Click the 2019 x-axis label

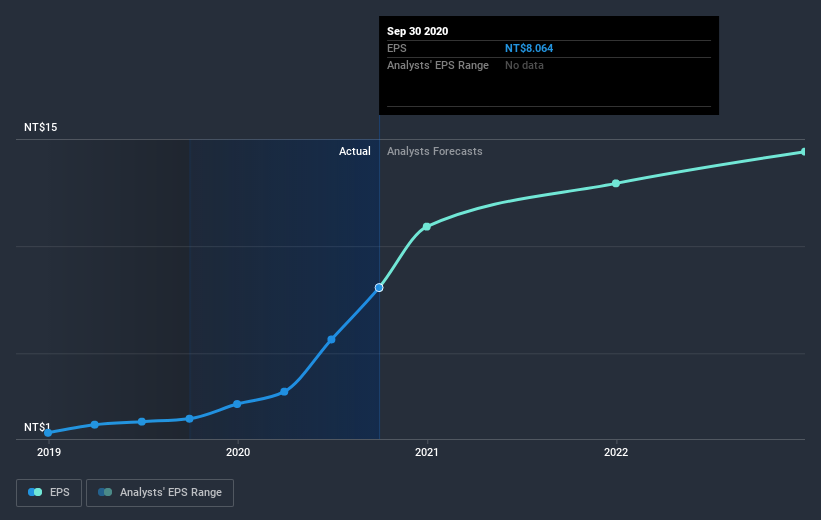(x=48, y=452)
